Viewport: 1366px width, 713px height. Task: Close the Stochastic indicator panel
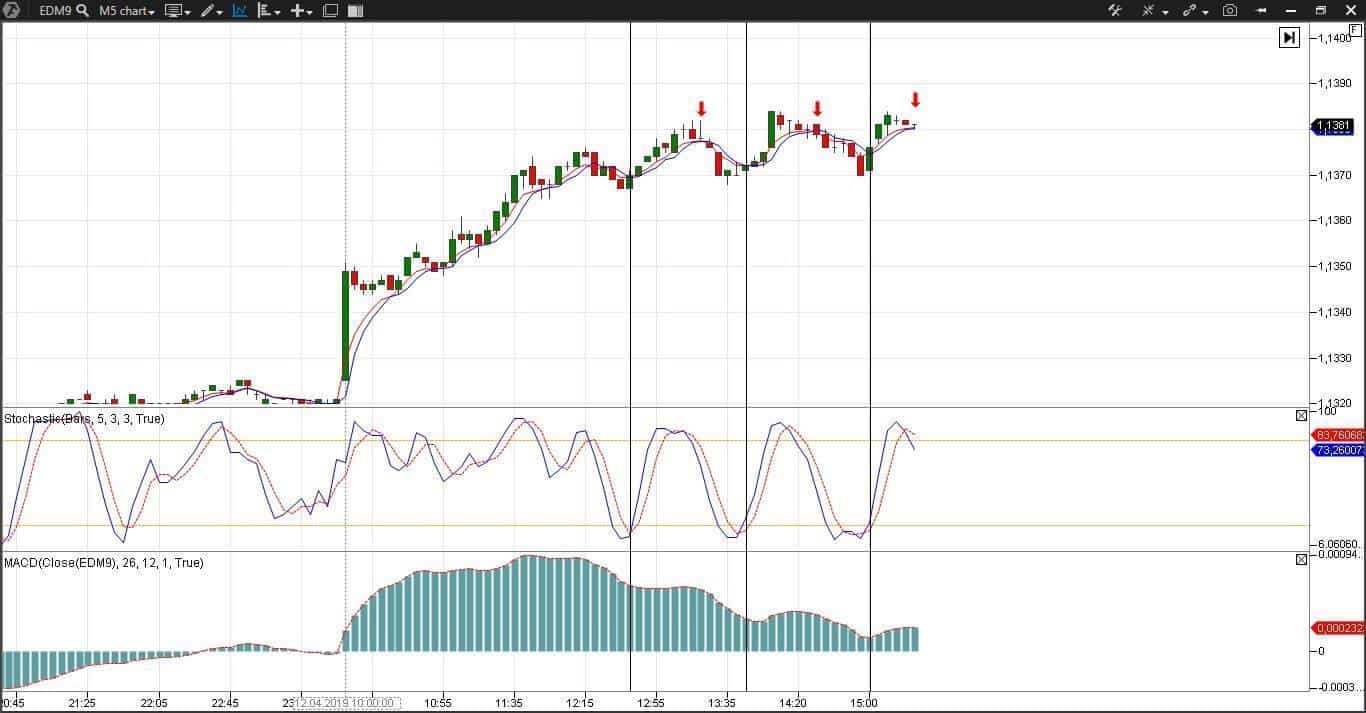pyautogui.click(x=1301, y=415)
